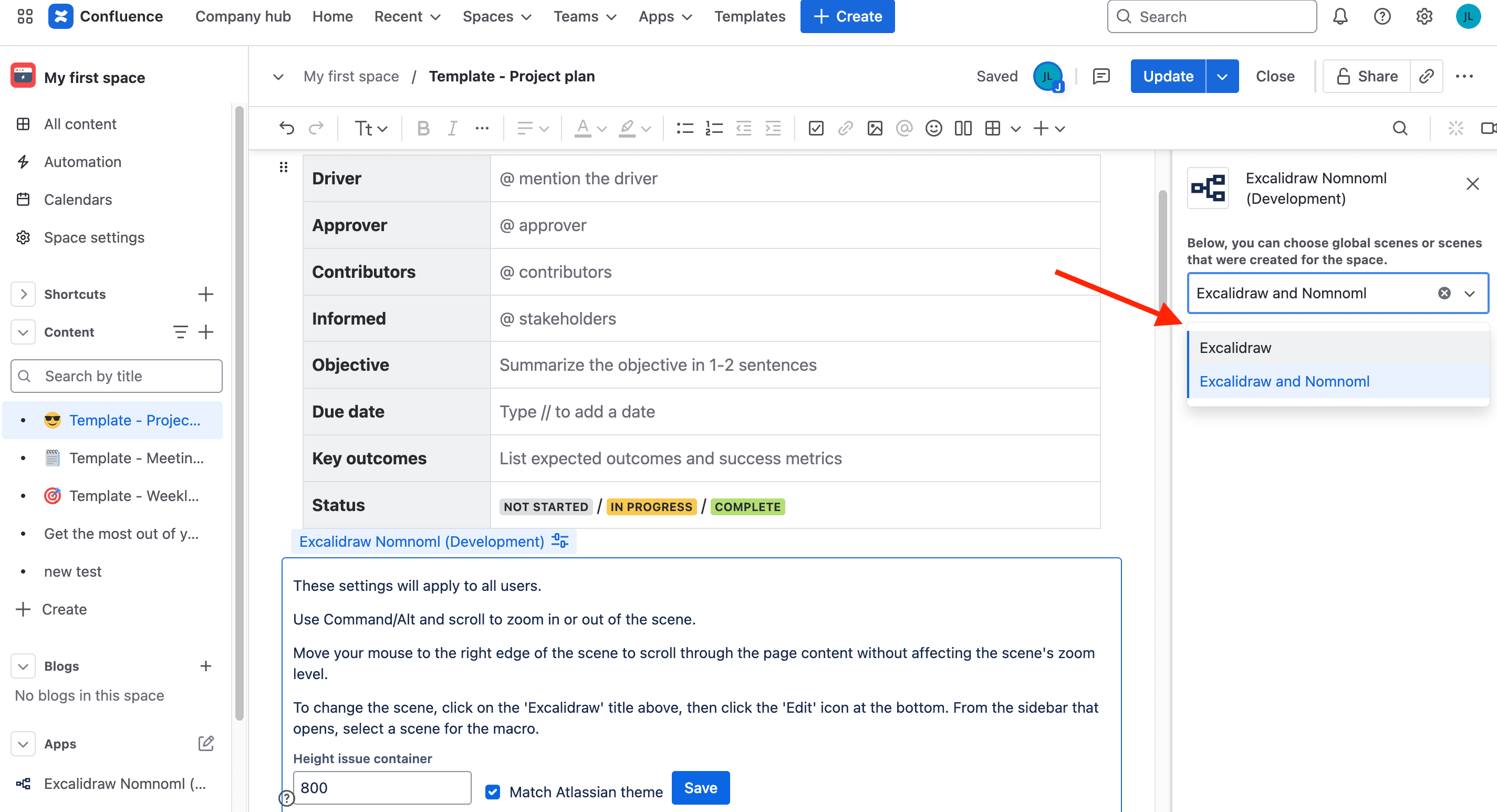This screenshot has height=812, width=1497.
Task: Insert a numbered list
Action: coord(714,129)
